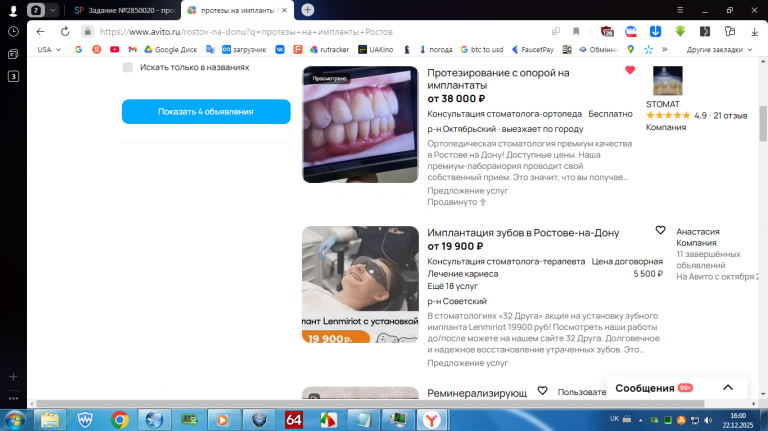Open Lenmiriot implant ad thumbnail
The image size is (768, 431).
[360, 285]
